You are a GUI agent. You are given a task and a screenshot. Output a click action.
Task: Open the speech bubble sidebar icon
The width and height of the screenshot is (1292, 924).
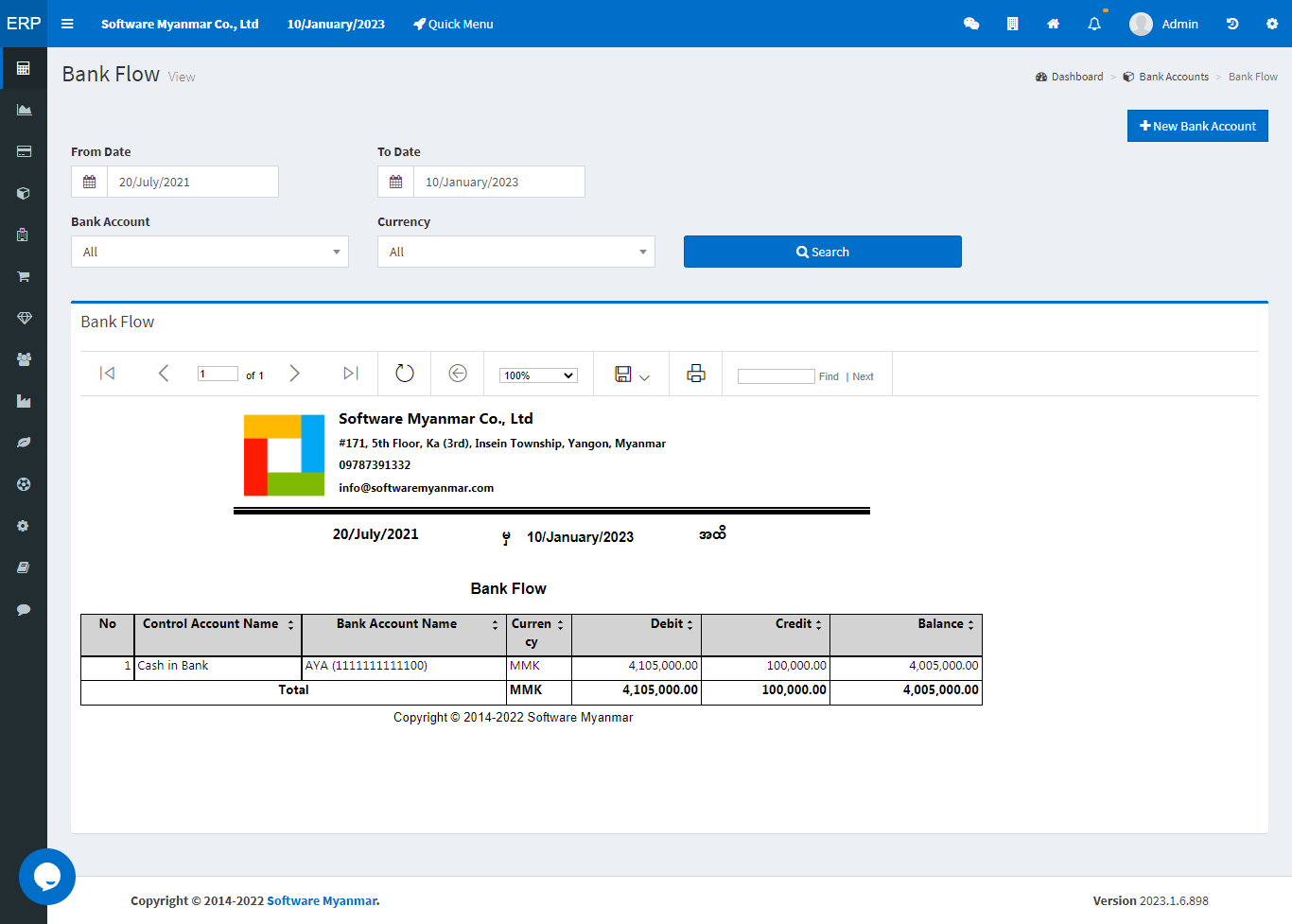click(24, 609)
